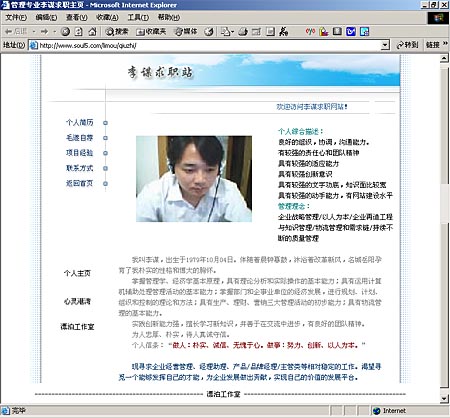Open the File (文件) menu
The height and width of the screenshot is (418, 450).
(16, 17)
